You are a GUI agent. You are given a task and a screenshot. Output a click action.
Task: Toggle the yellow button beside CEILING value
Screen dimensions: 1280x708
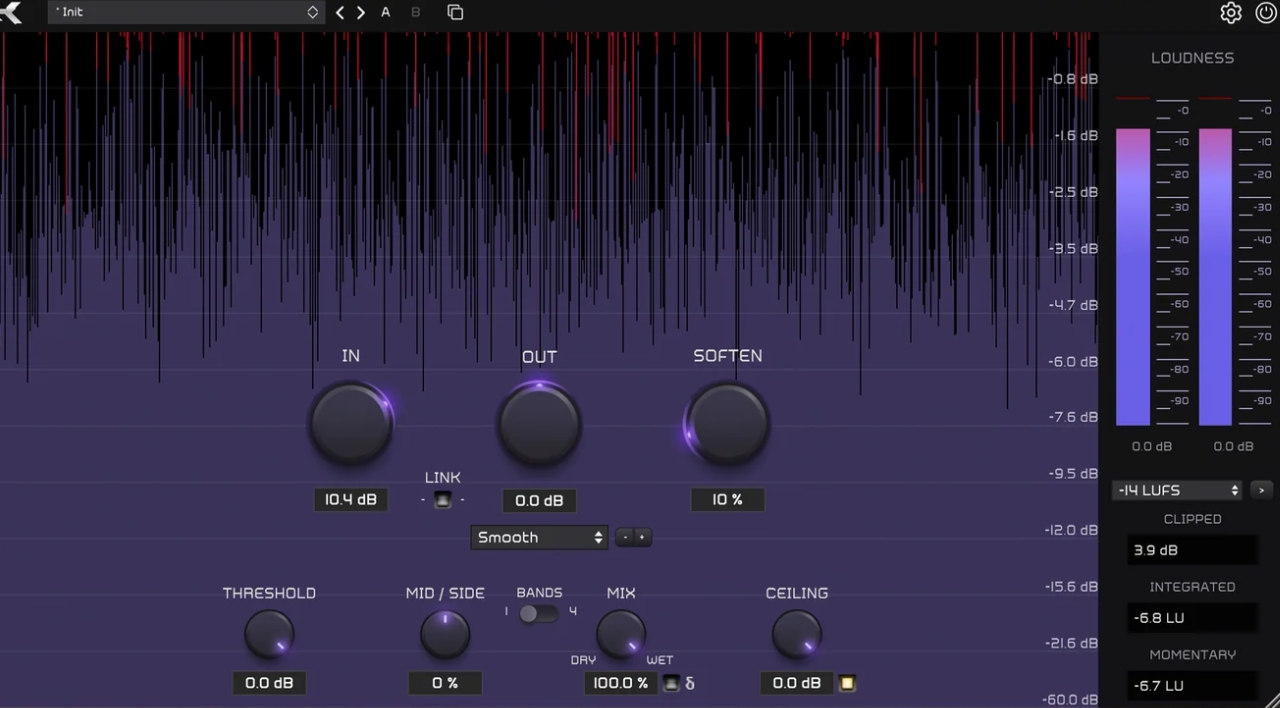click(847, 684)
